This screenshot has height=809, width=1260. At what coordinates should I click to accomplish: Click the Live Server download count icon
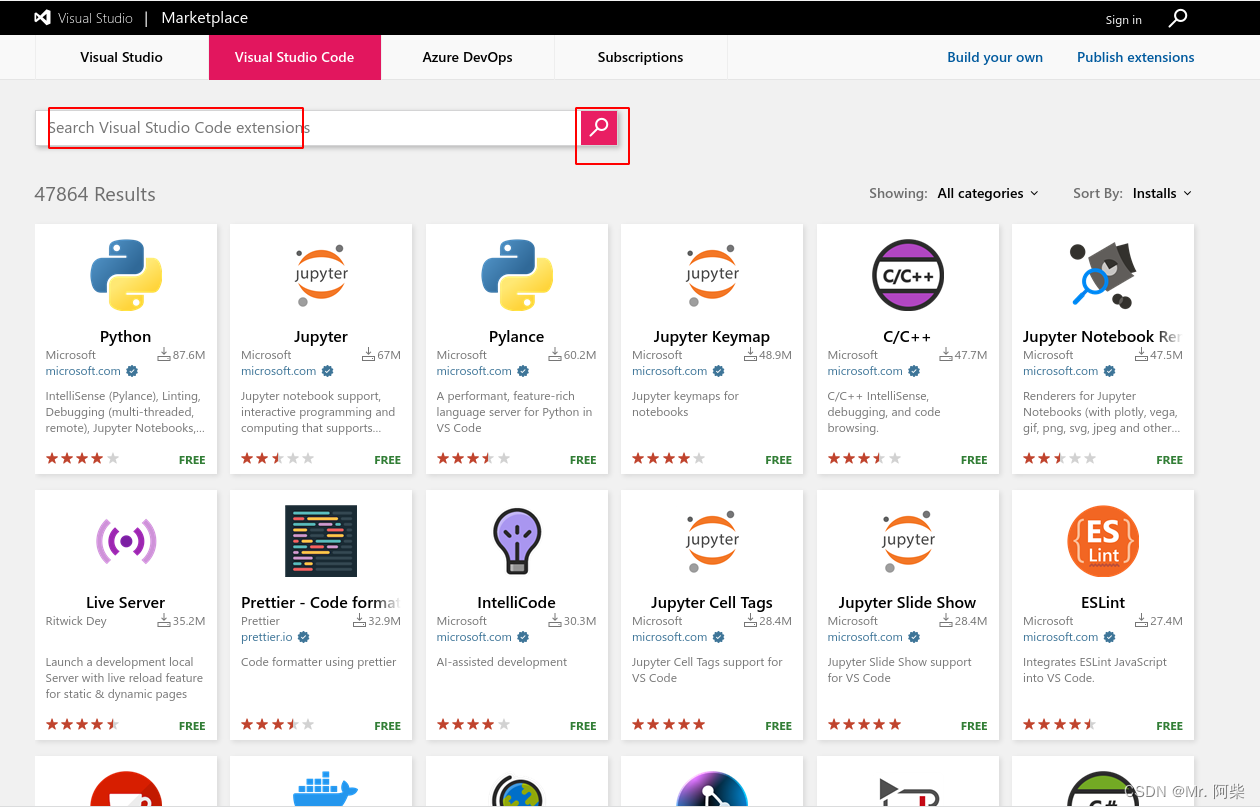point(164,620)
